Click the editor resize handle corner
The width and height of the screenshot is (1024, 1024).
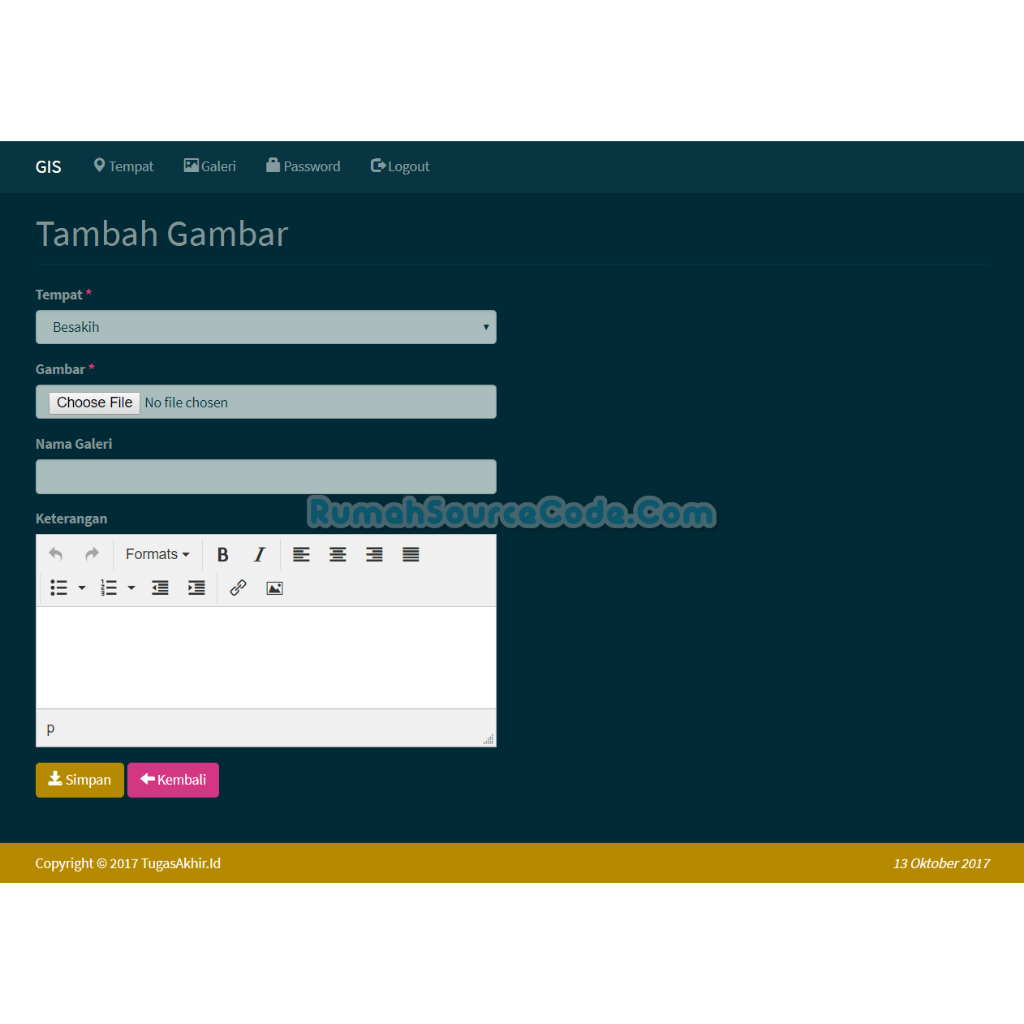coord(488,739)
